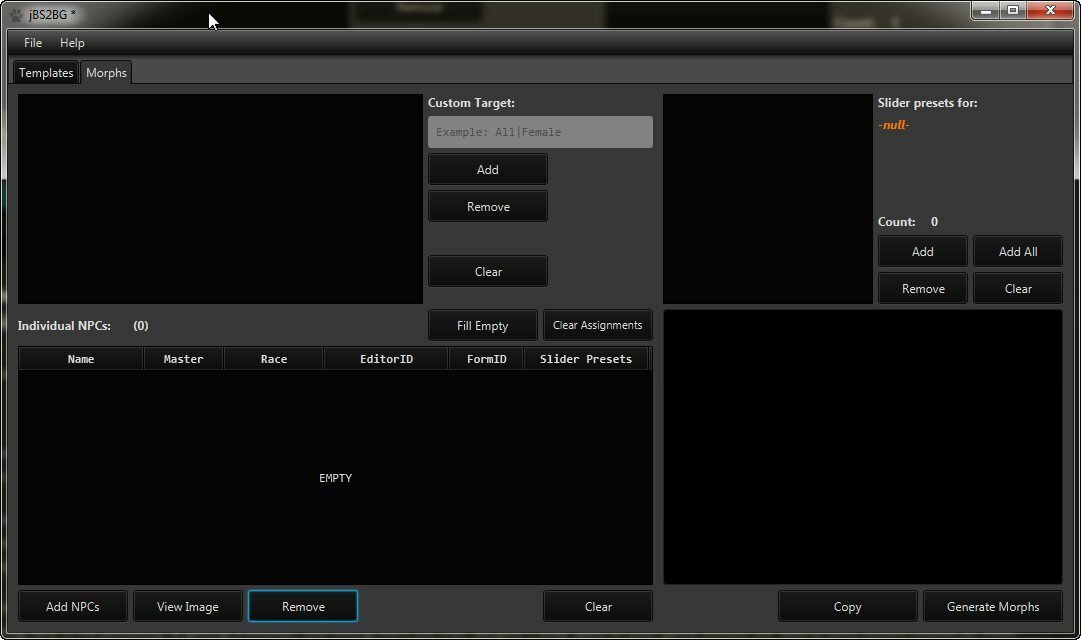This screenshot has height=640, width=1081.
Task: Close the jBS2BG window
Action: [x=1050, y=10]
